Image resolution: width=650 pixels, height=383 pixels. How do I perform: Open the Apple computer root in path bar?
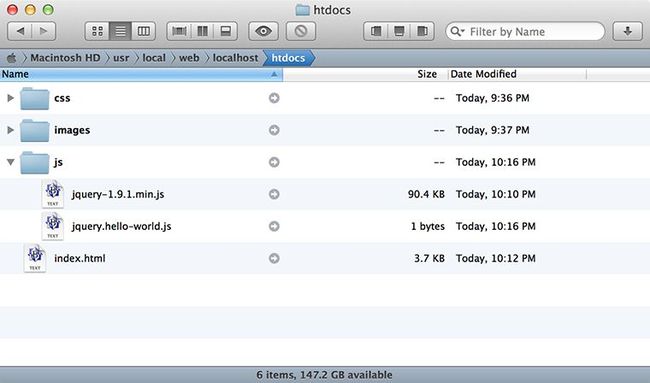click(12, 58)
